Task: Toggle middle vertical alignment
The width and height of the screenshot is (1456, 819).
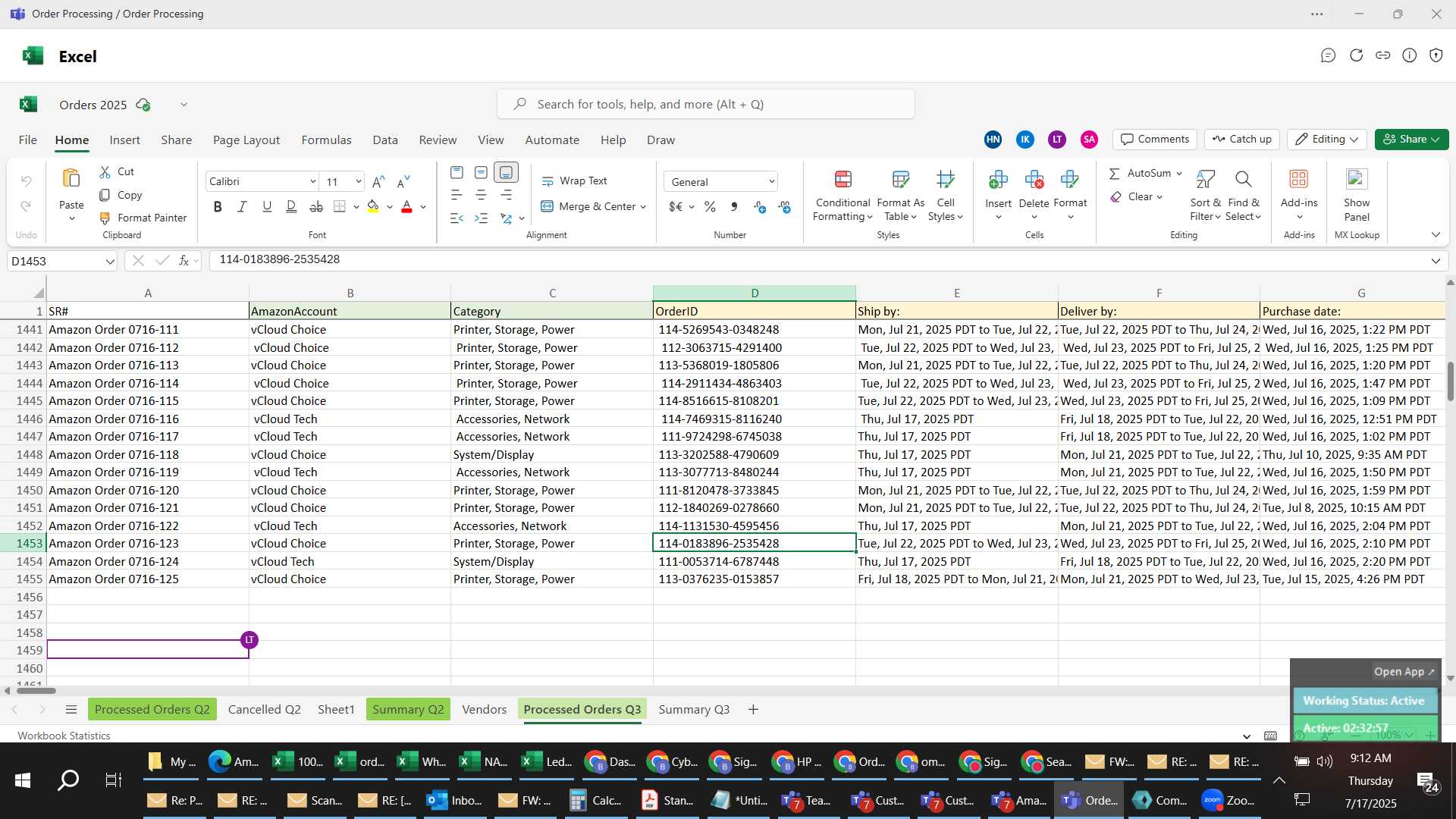Action: click(x=481, y=173)
